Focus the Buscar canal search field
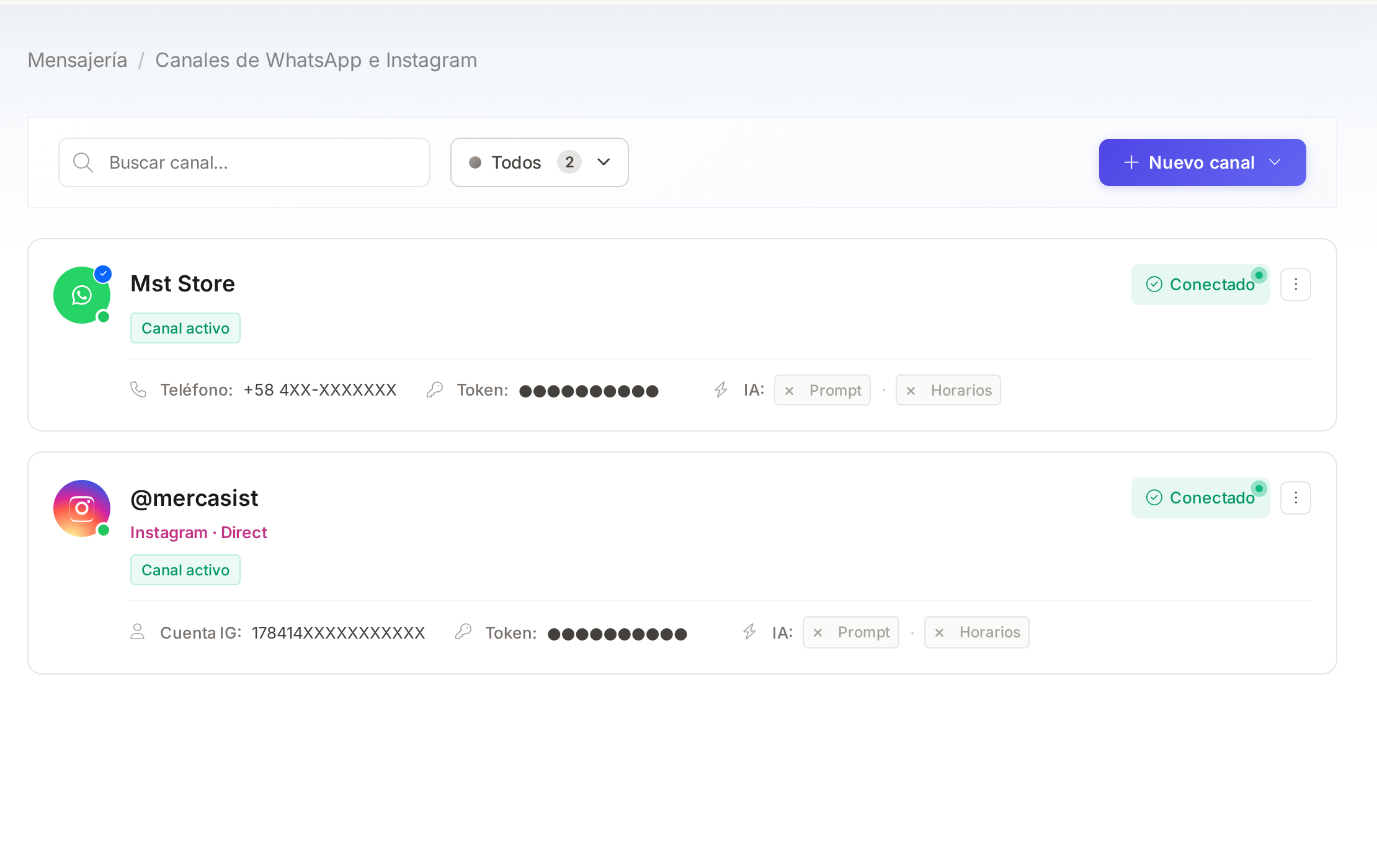 pos(244,162)
